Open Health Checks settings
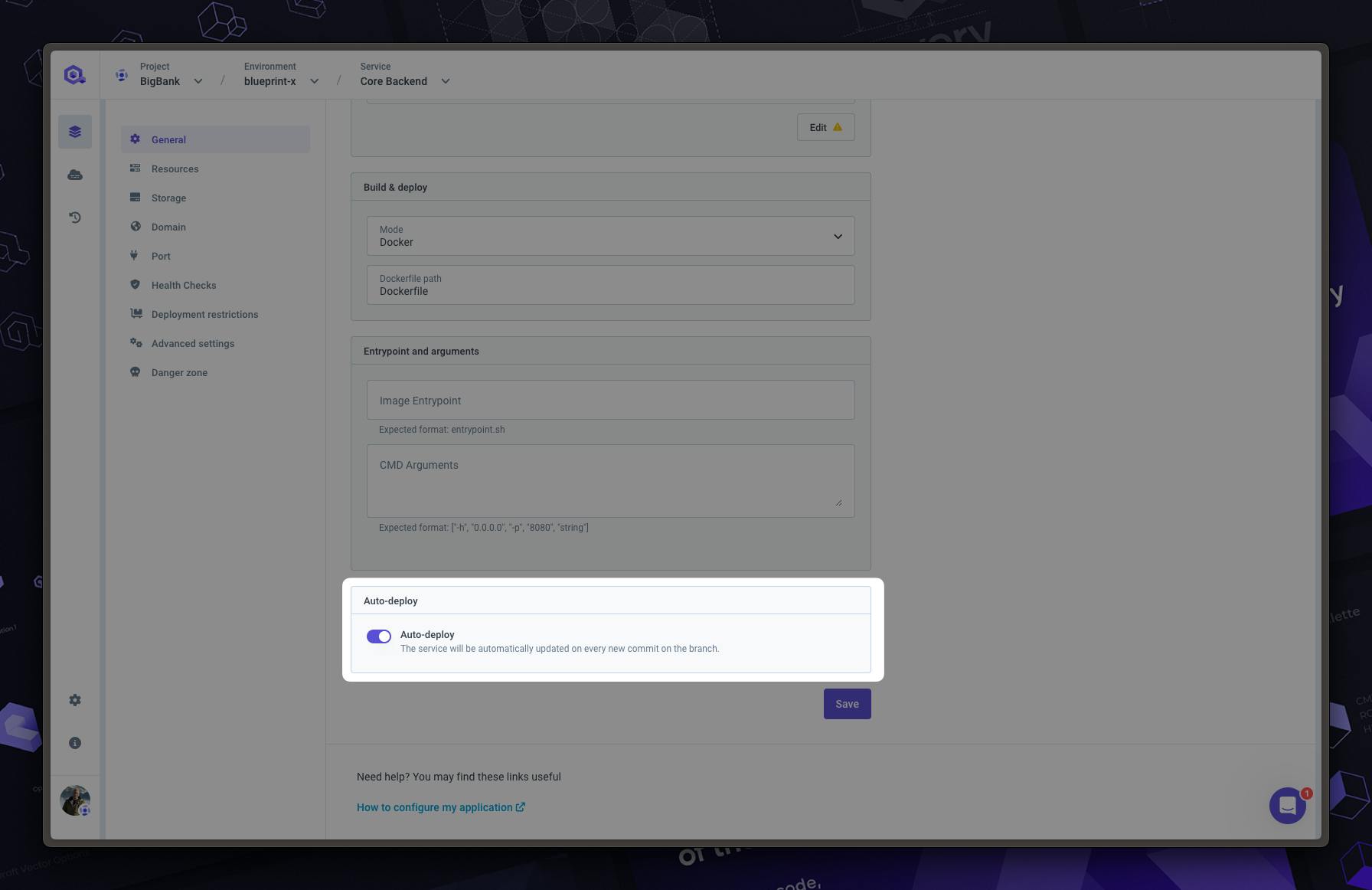Screen dimensions: 1372x890 (215, 285)
